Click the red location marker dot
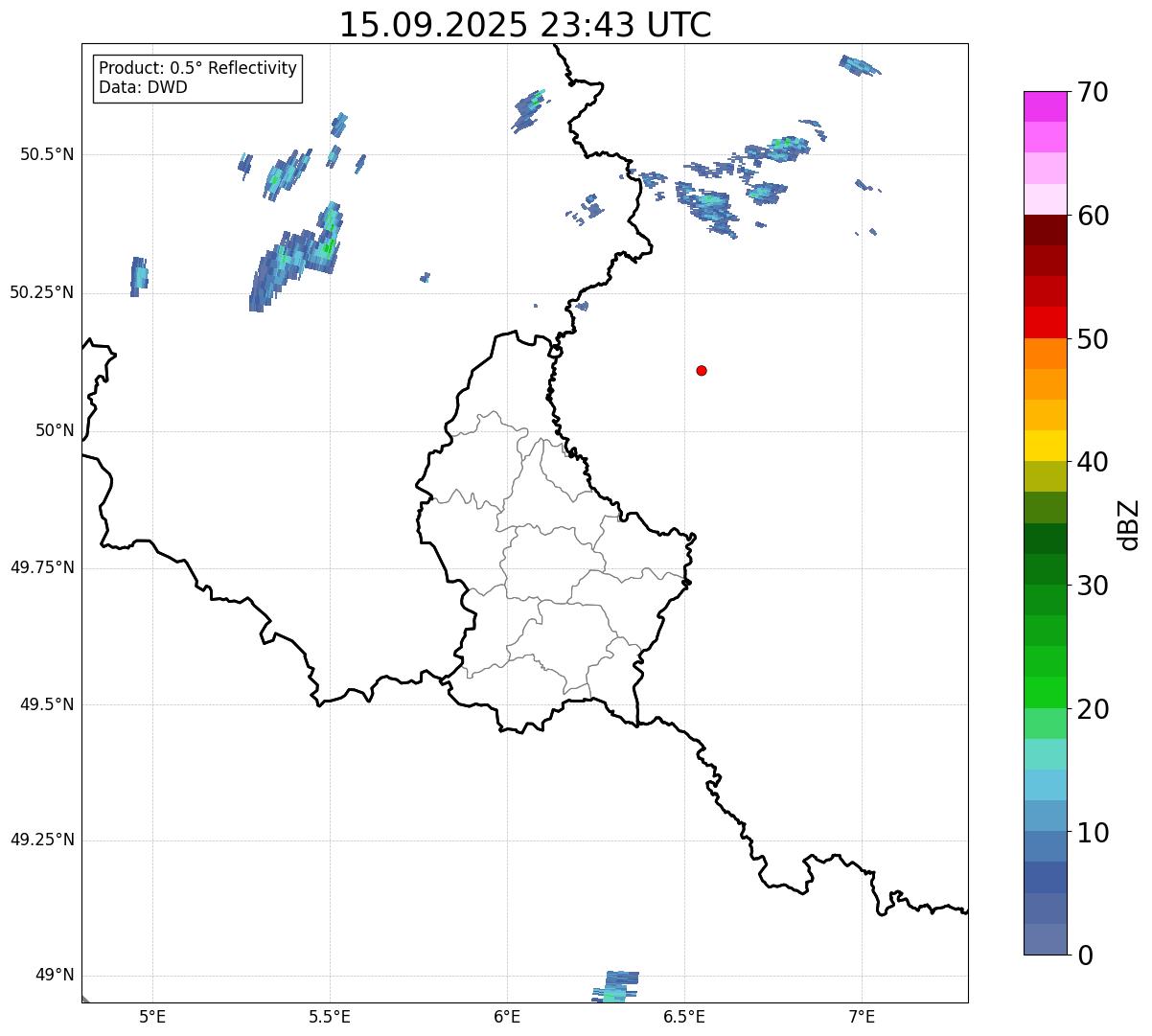 point(702,370)
